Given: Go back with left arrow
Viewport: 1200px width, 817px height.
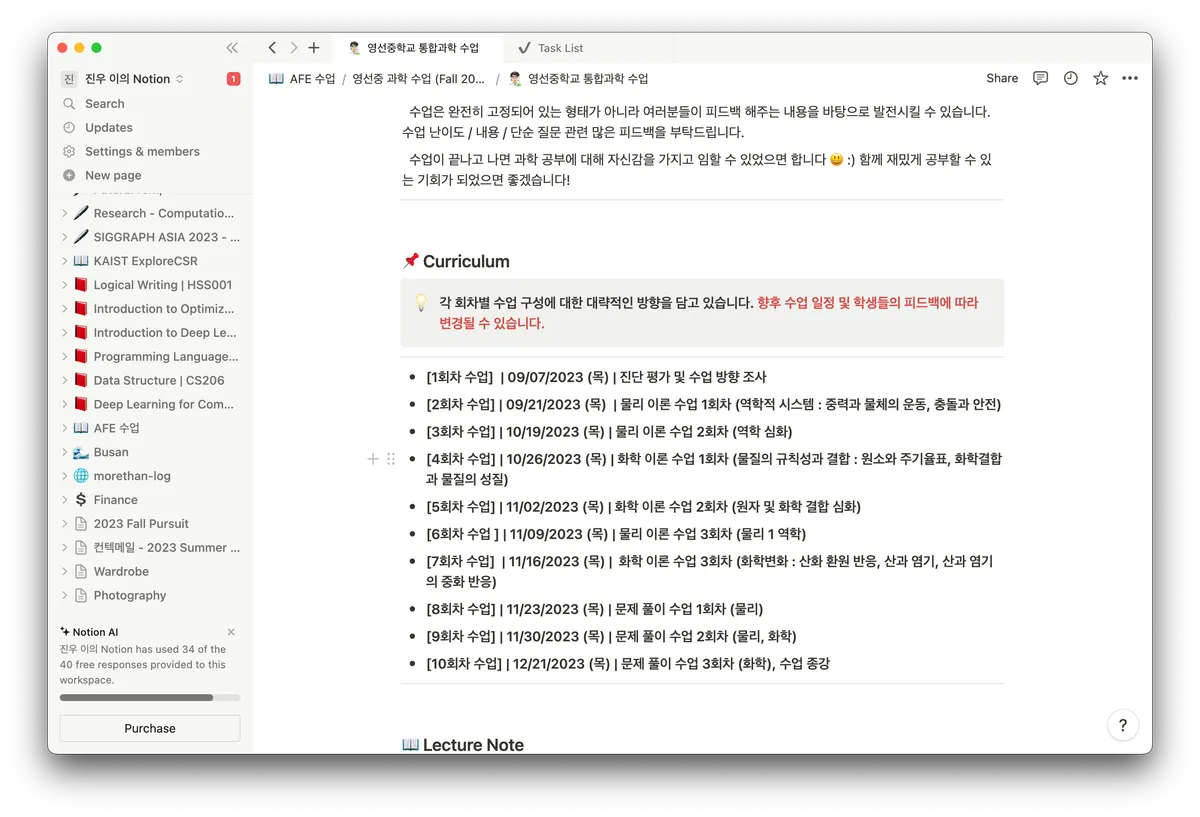Looking at the screenshot, I should coord(272,48).
